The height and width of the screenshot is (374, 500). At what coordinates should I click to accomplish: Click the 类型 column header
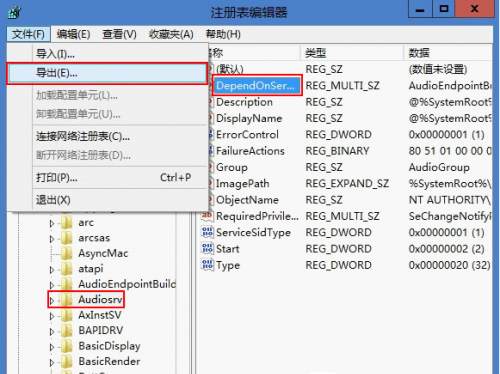point(352,53)
